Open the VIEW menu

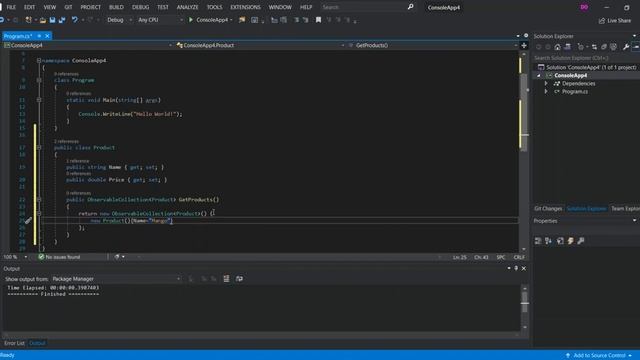[x=49, y=7]
